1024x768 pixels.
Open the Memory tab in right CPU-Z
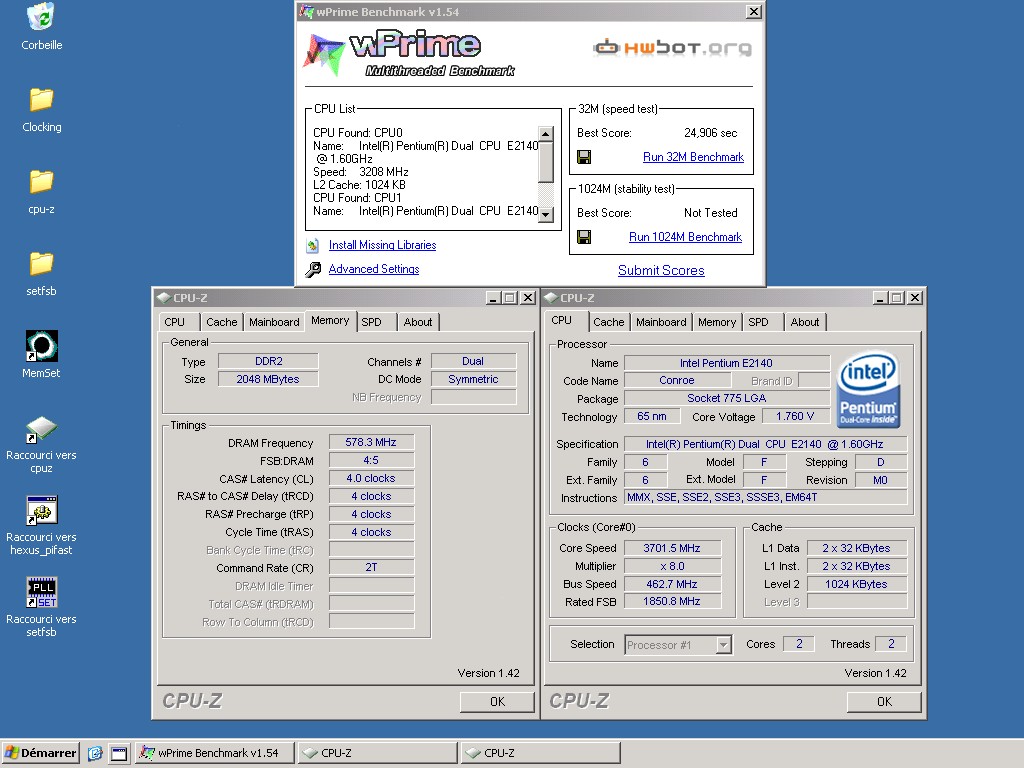716,322
